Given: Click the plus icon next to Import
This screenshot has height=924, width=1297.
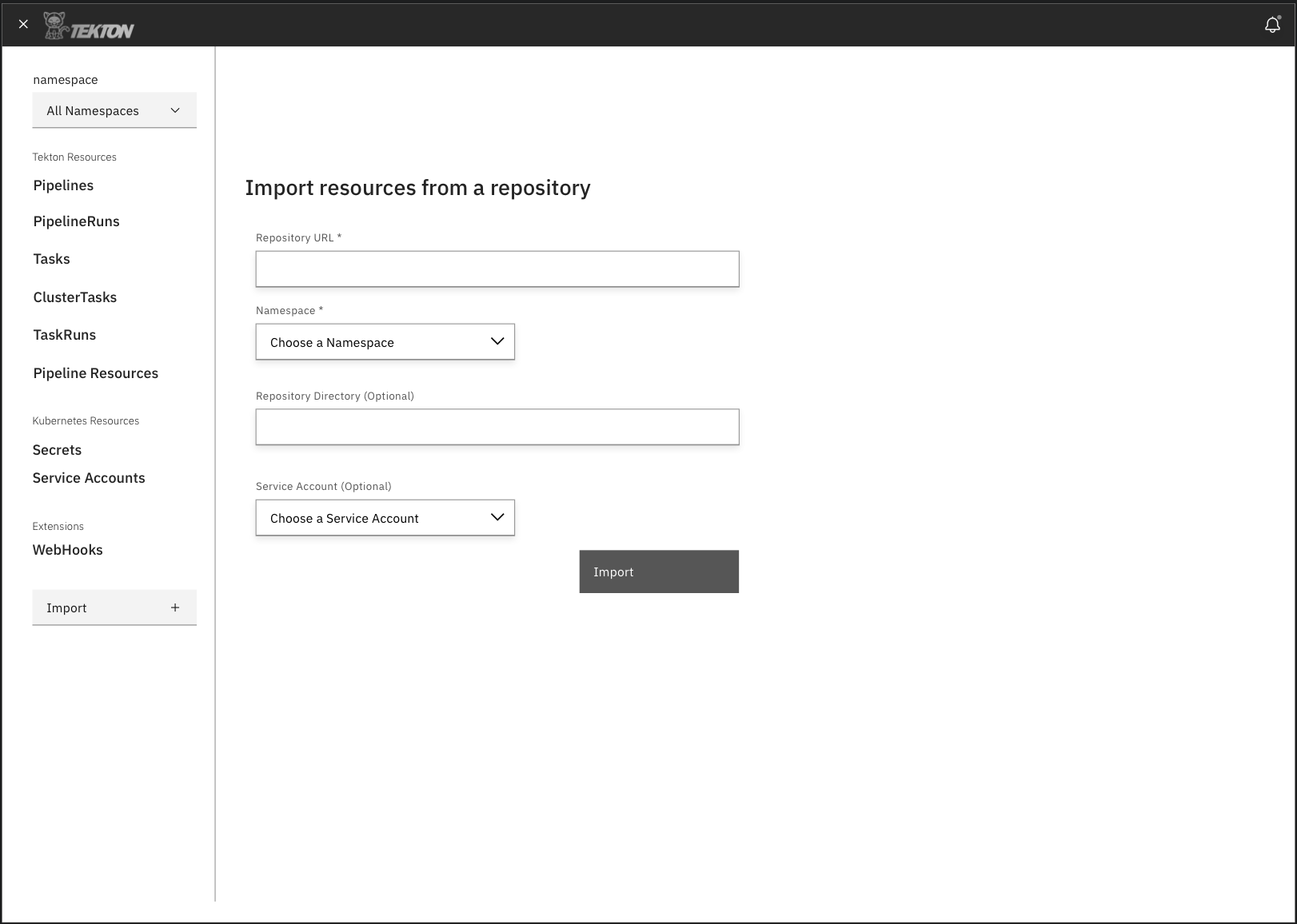Looking at the screenshot, I should click(x=174, y=607).
